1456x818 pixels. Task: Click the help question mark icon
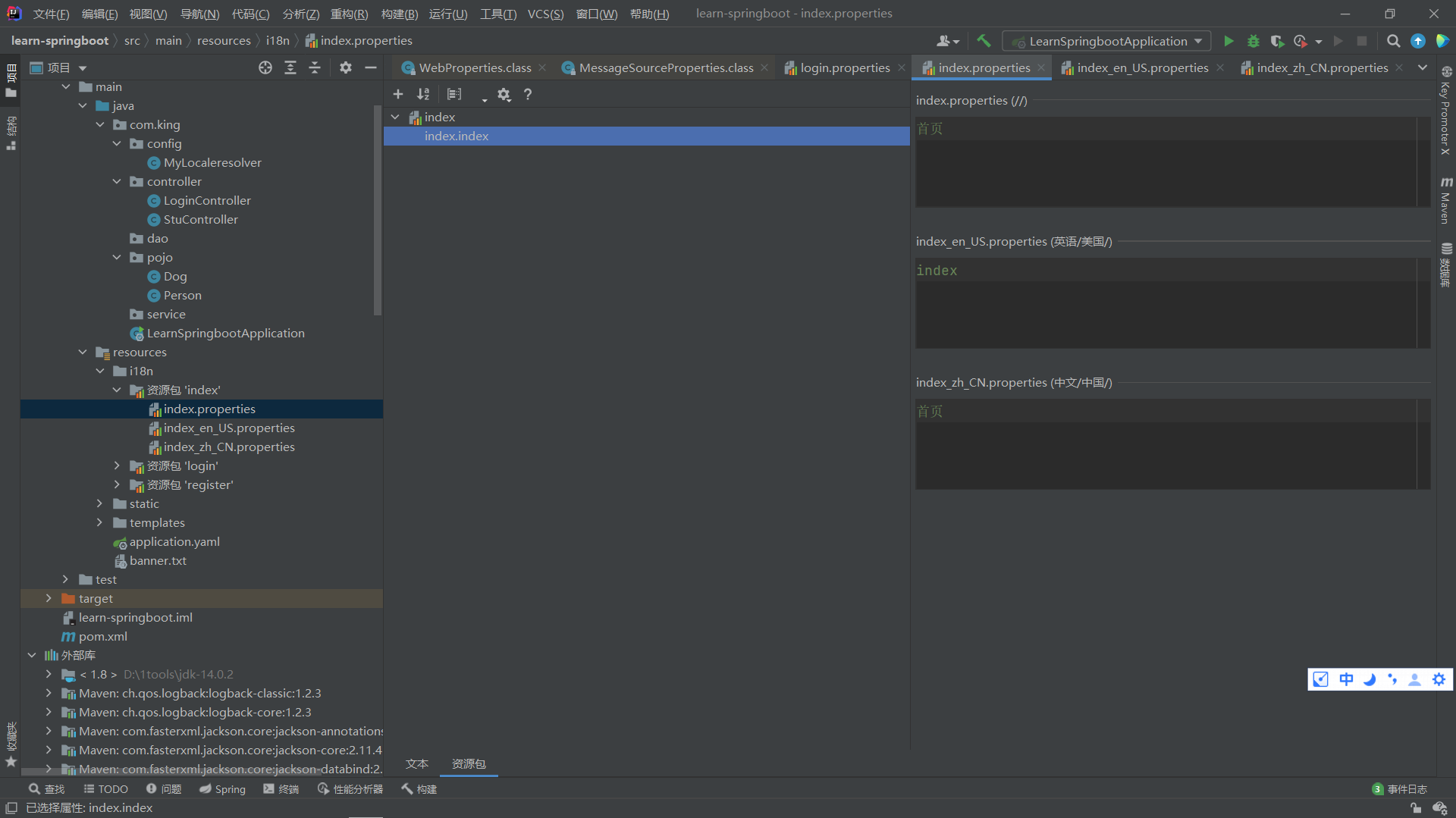coord(528,94)
